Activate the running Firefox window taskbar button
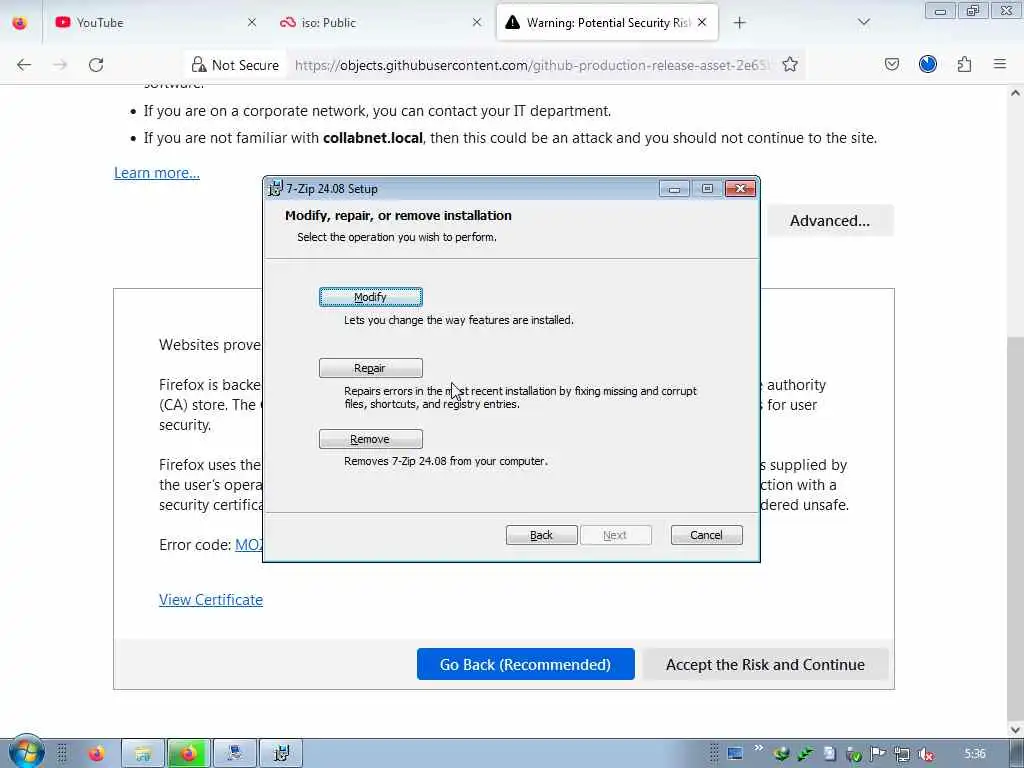1024x768 pixels. [x=189, y=754]
